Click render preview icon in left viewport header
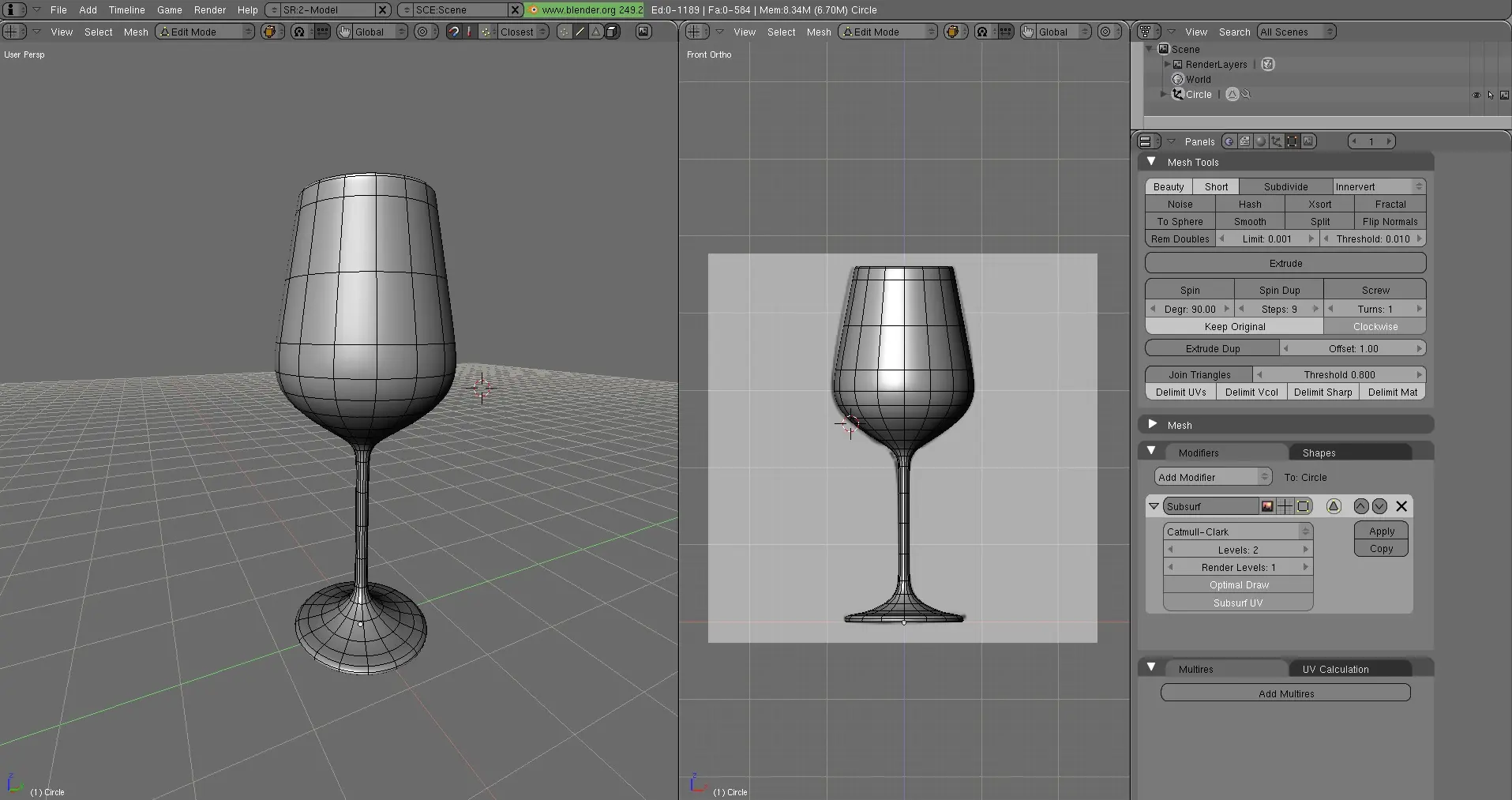Viewport: 1512px width, 800px height. 644,32
